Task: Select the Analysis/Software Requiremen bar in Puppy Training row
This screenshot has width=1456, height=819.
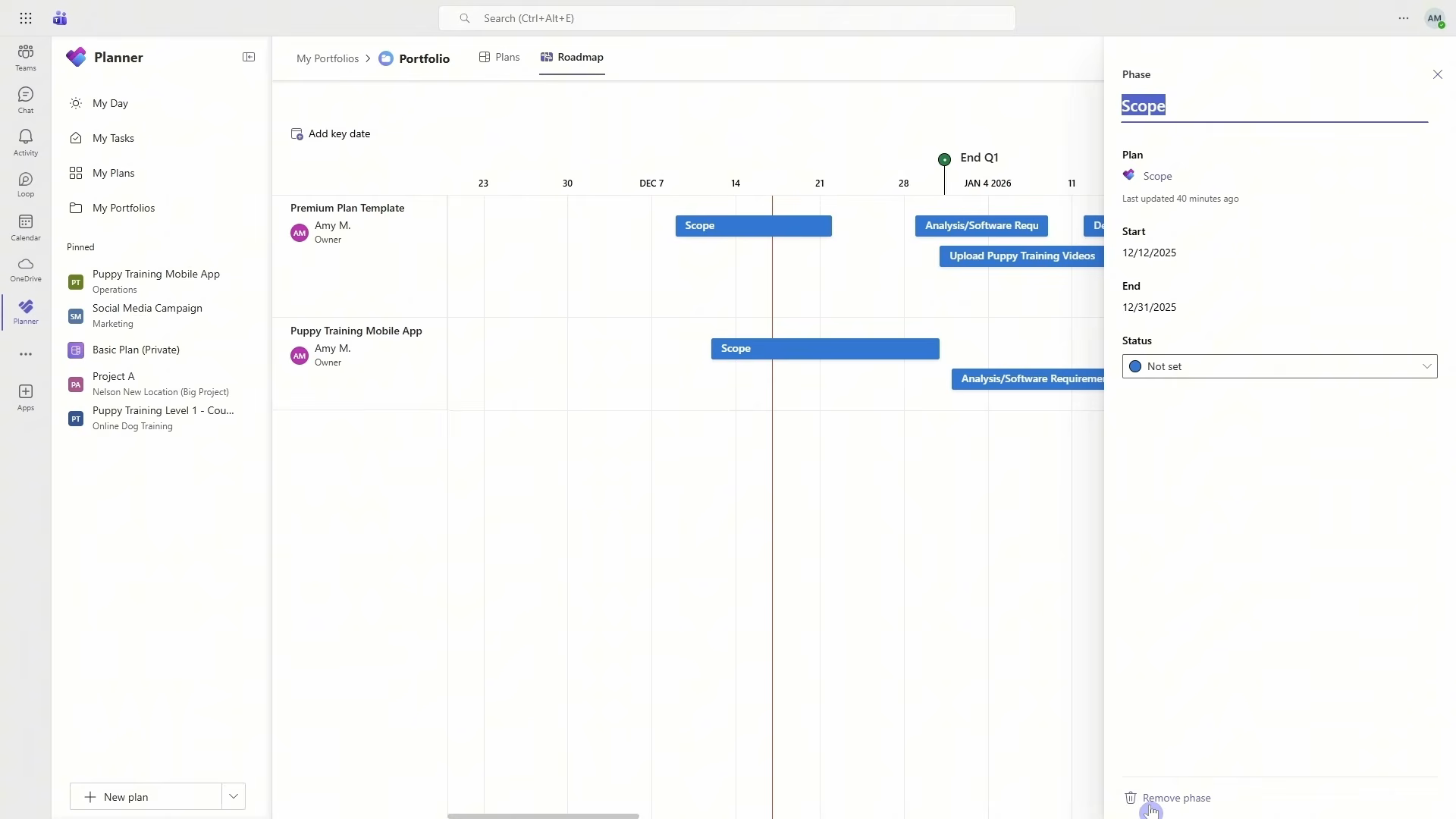Action: (x=1028, y=379)
